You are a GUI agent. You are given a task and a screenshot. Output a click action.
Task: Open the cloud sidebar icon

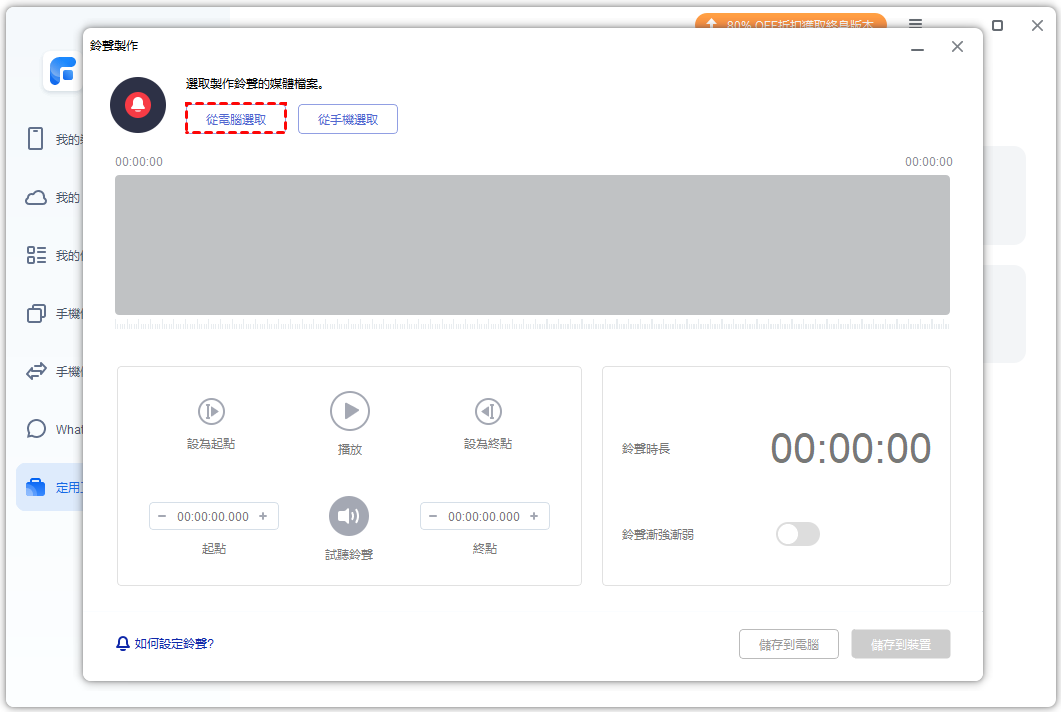tap(36, 198)
